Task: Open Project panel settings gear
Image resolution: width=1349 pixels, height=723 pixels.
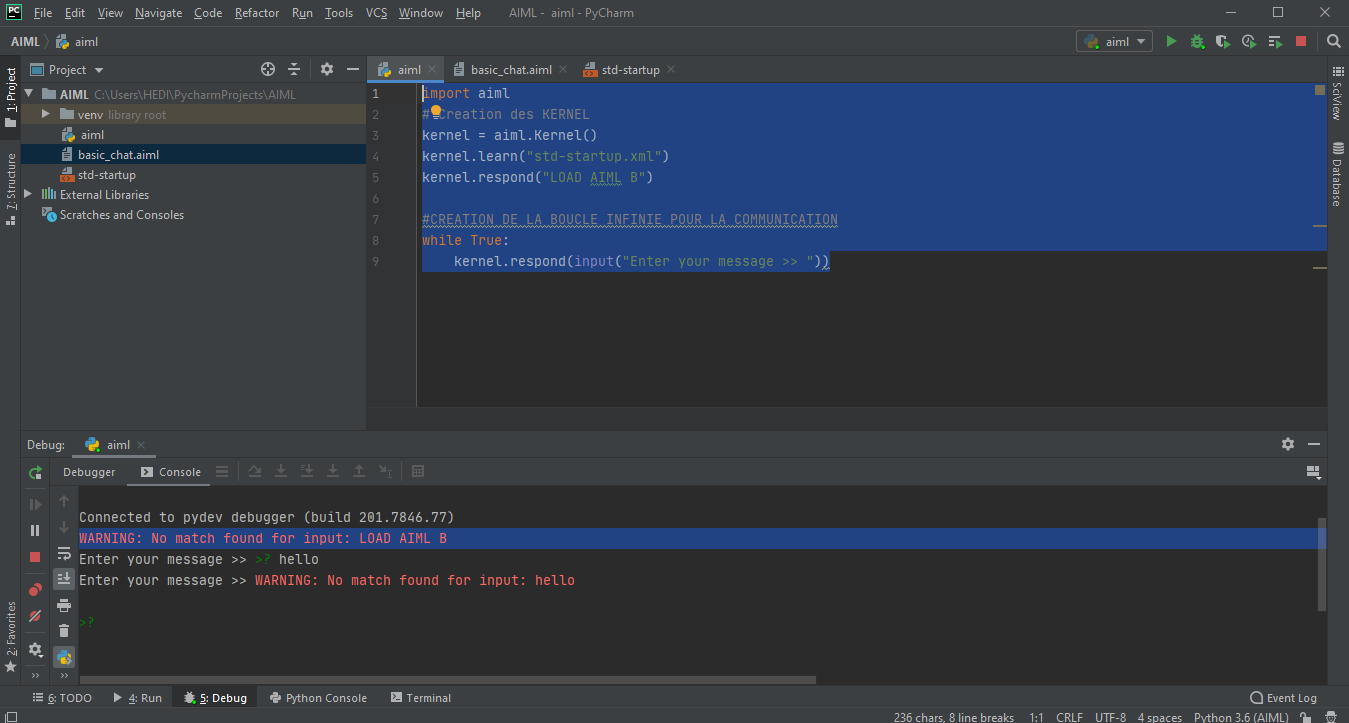Action: [x=327, y=69]
